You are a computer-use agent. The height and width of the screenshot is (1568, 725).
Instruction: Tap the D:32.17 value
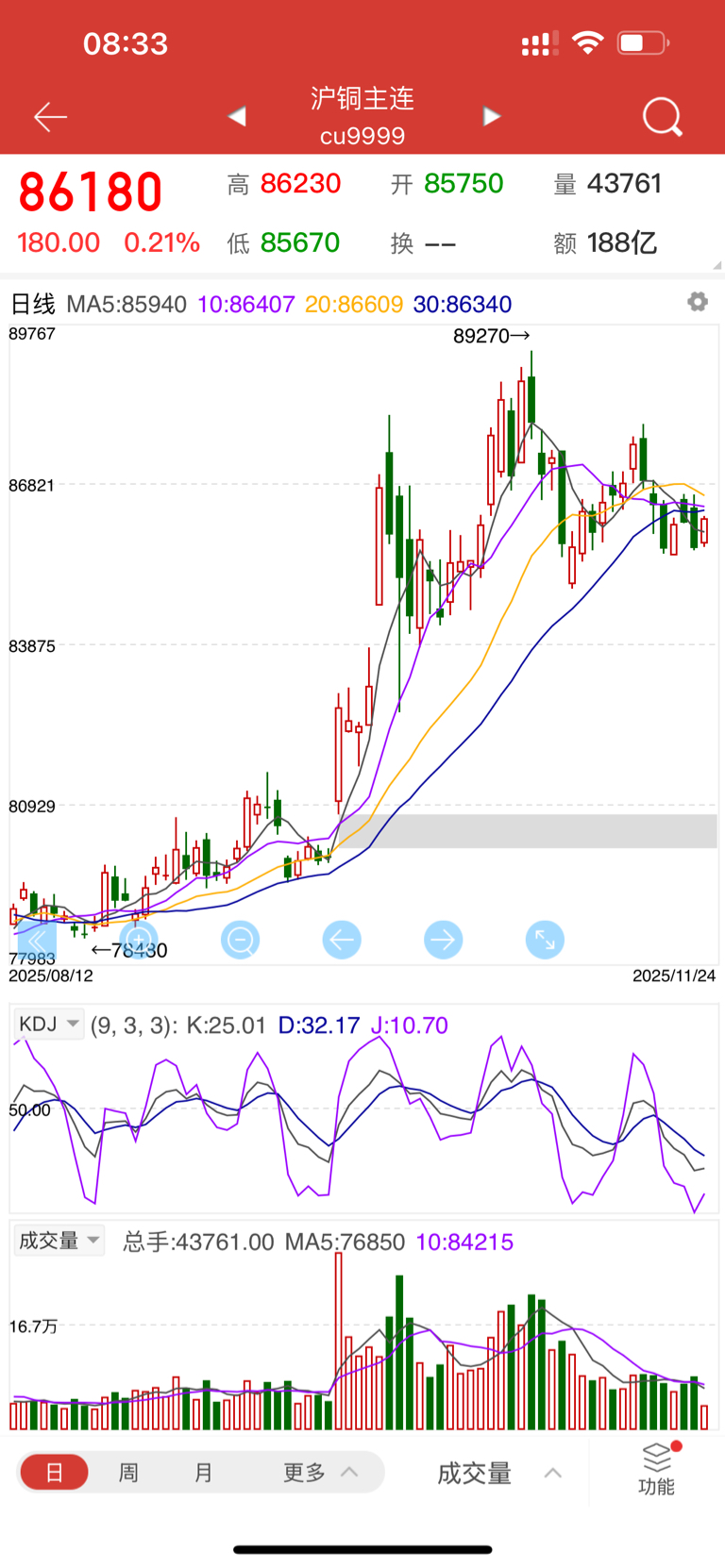[319, 1026]
